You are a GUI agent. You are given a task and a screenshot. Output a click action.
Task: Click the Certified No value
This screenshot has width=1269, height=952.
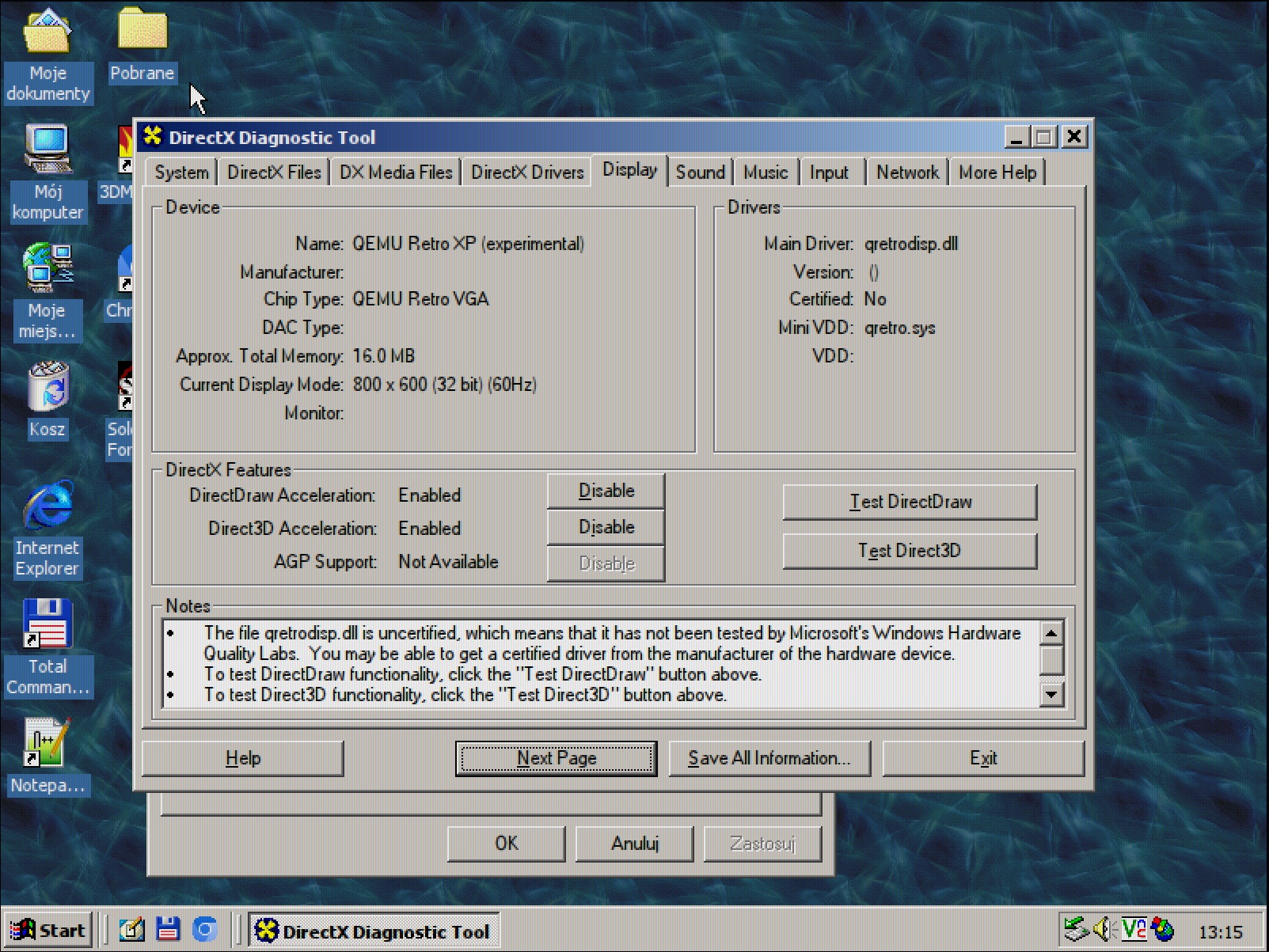click(x=876, y=299)
